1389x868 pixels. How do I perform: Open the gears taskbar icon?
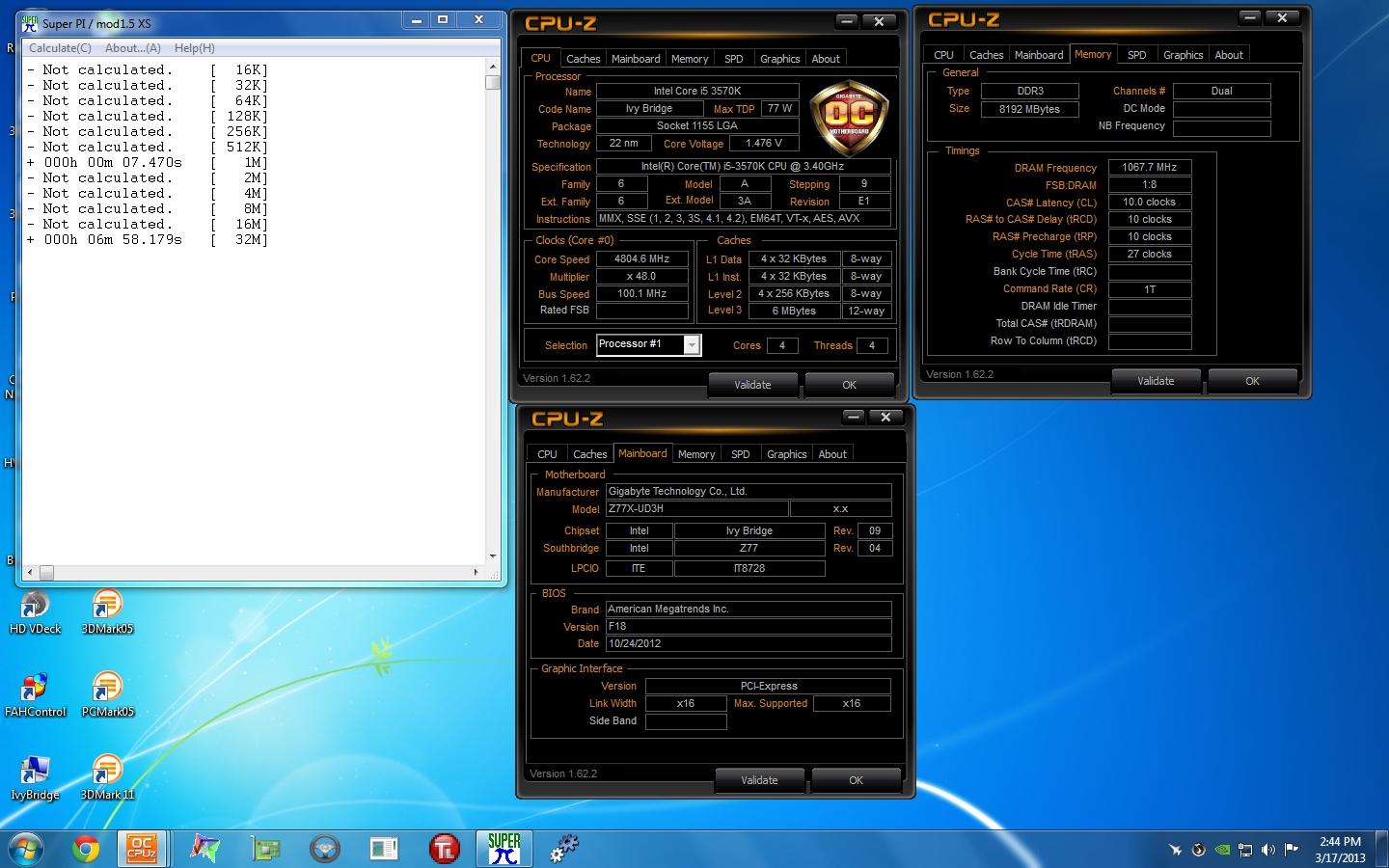[564, 849]
